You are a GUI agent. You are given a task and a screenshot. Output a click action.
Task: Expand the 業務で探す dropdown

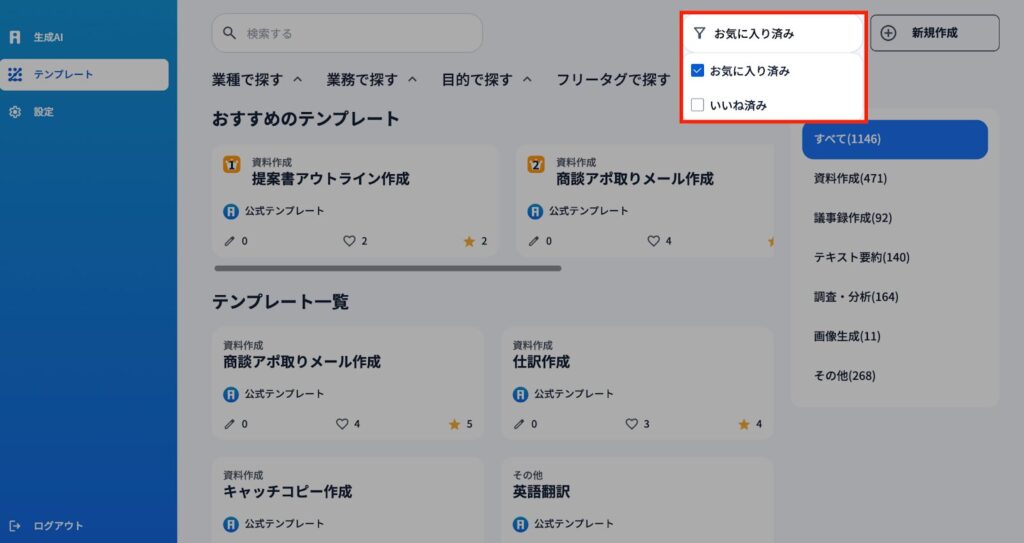coord(371,79)
